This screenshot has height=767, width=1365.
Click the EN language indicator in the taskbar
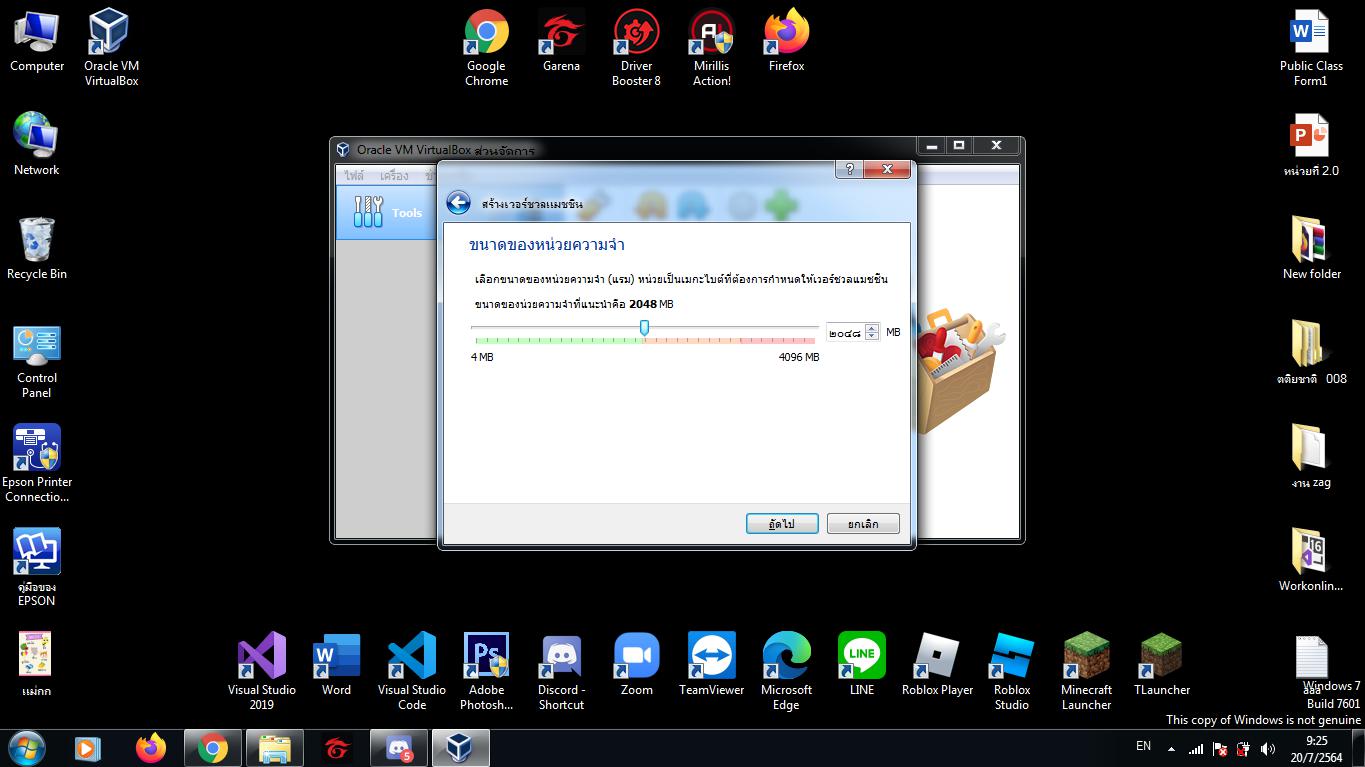click(1143, 746)
